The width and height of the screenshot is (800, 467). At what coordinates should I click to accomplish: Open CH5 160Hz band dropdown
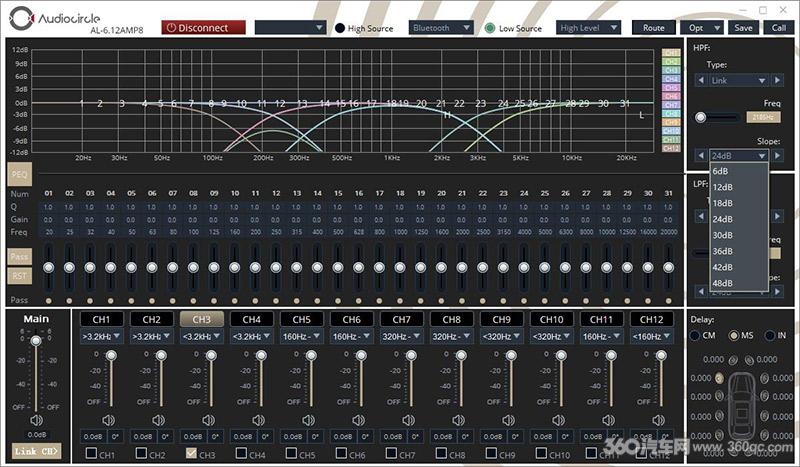pos(301,336)
